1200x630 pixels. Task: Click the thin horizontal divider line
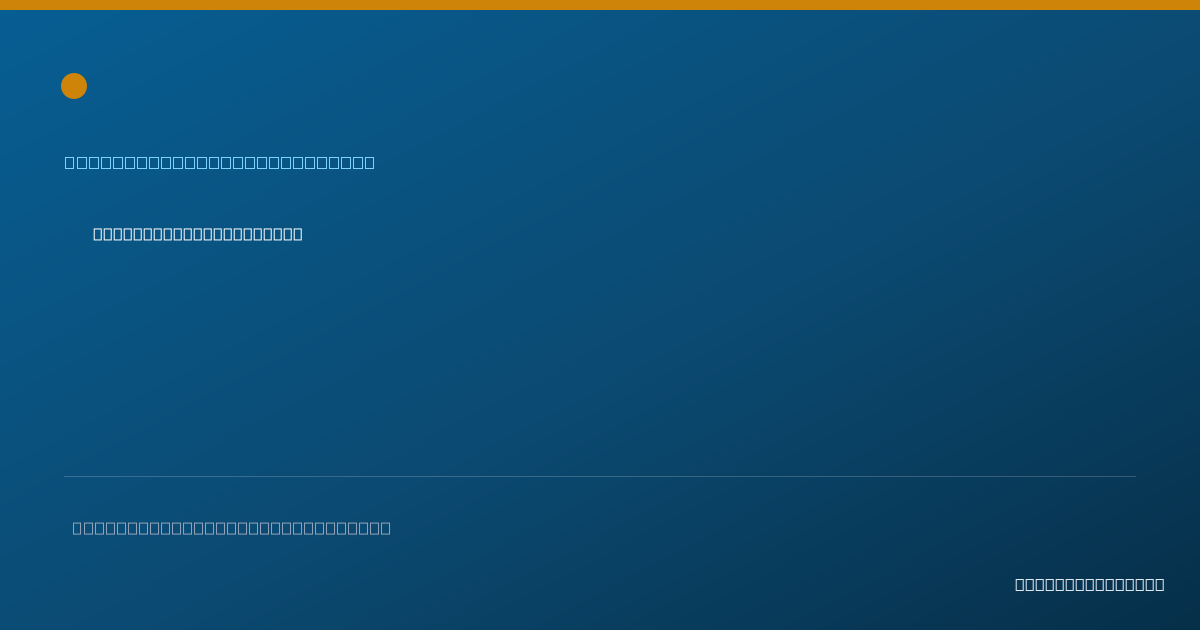click(600, 476)
